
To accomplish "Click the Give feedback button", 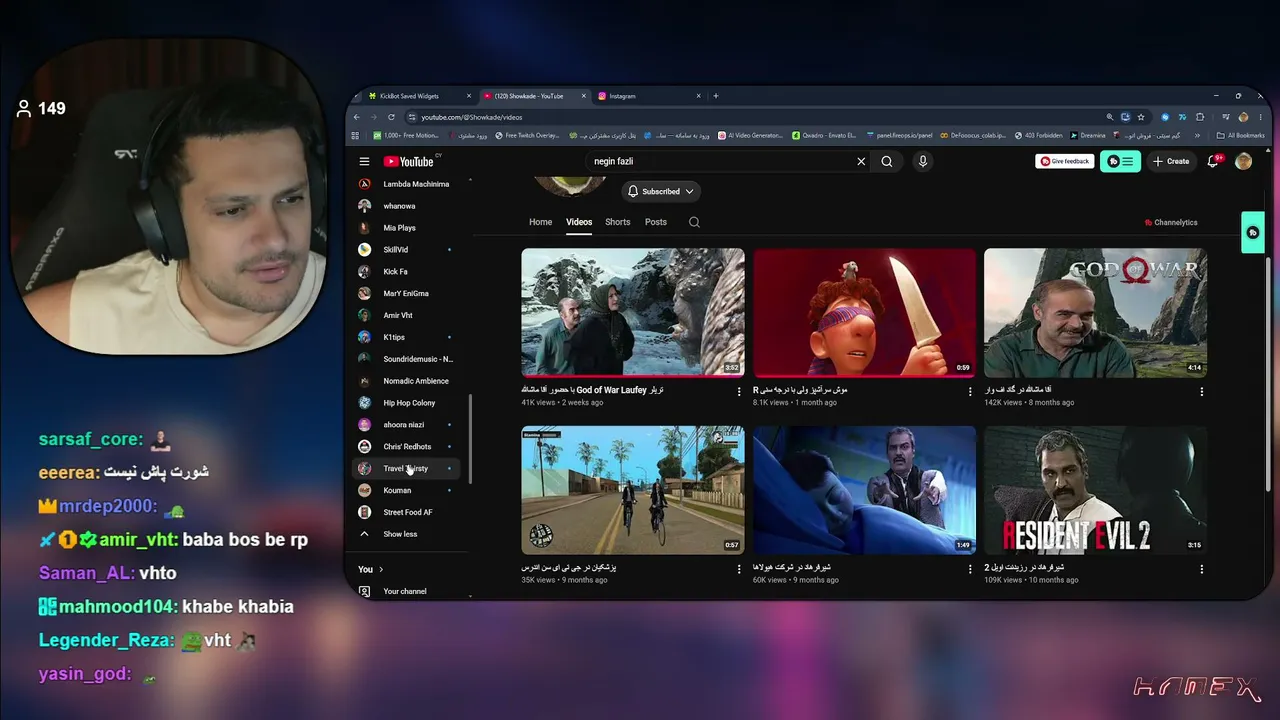I will point(1064,161).
